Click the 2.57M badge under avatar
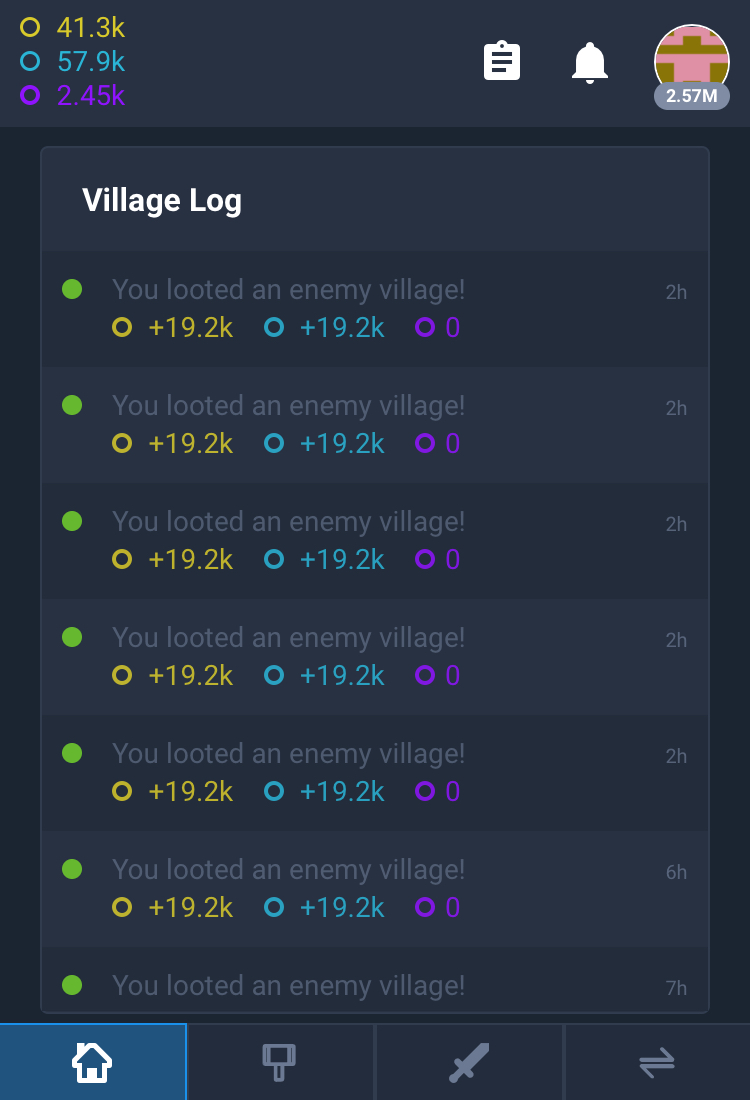750x1100 pixels. (691, 97)
